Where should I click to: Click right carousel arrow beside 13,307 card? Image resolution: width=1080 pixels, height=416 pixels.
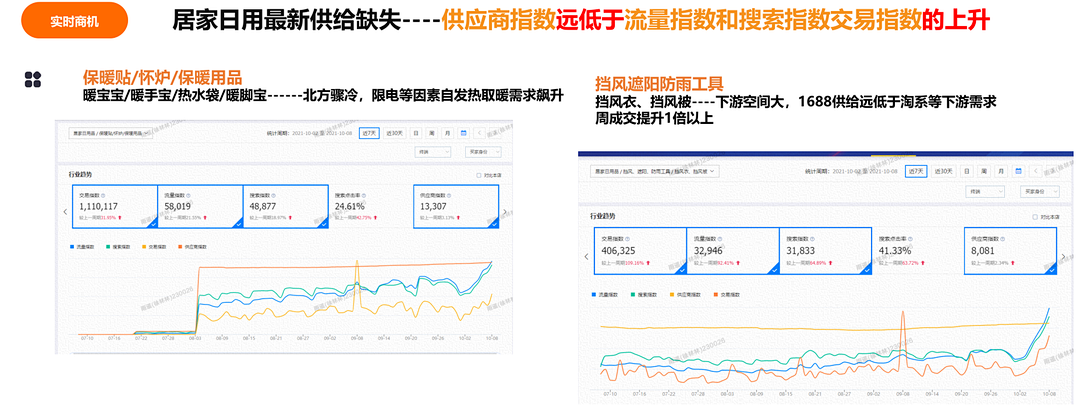click(505, 212)
